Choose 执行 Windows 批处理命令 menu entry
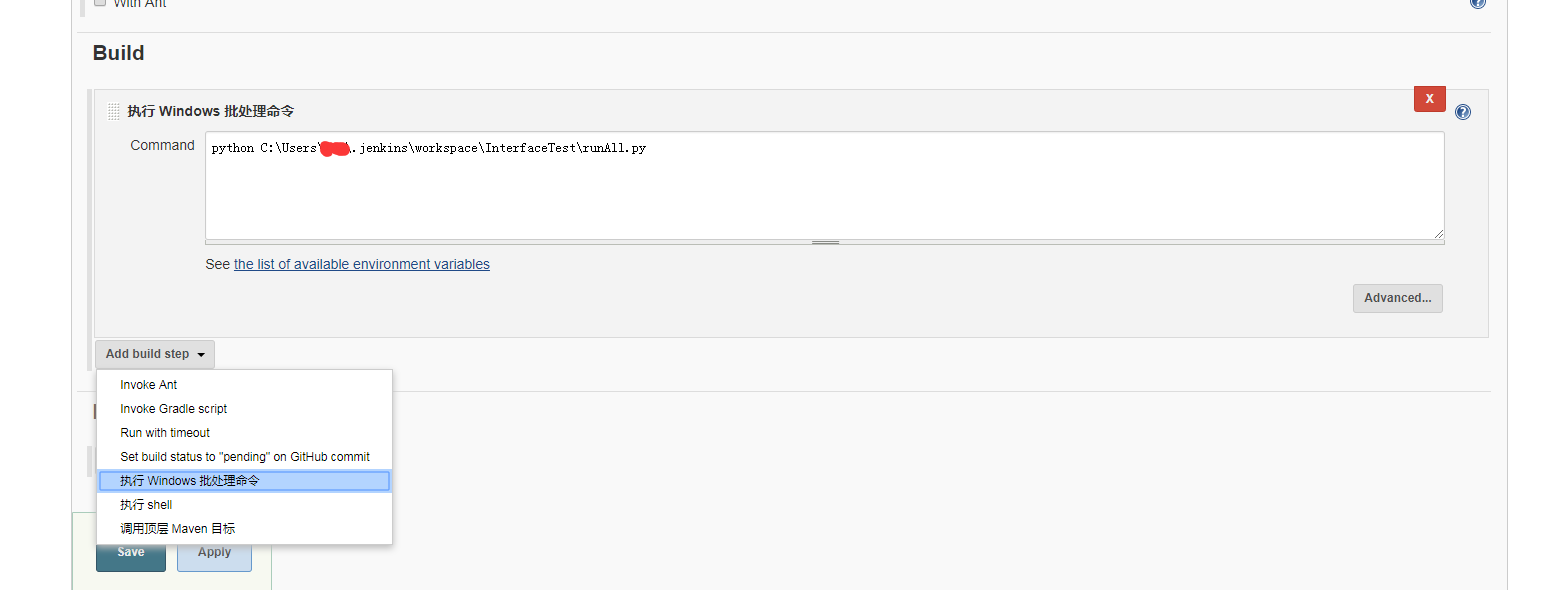Viewport: 1545px width, 590px height. pos(190,481)
